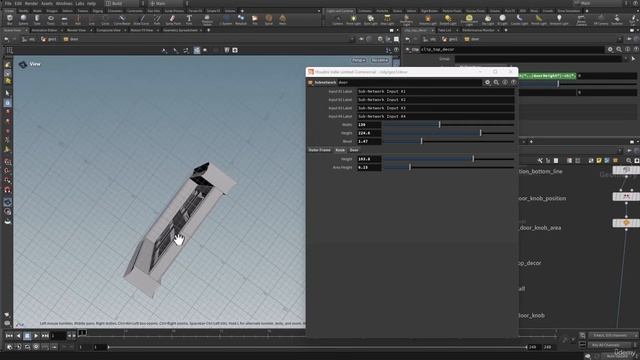Open the Windows menu
Screen dimensions: 640x360
64,3
